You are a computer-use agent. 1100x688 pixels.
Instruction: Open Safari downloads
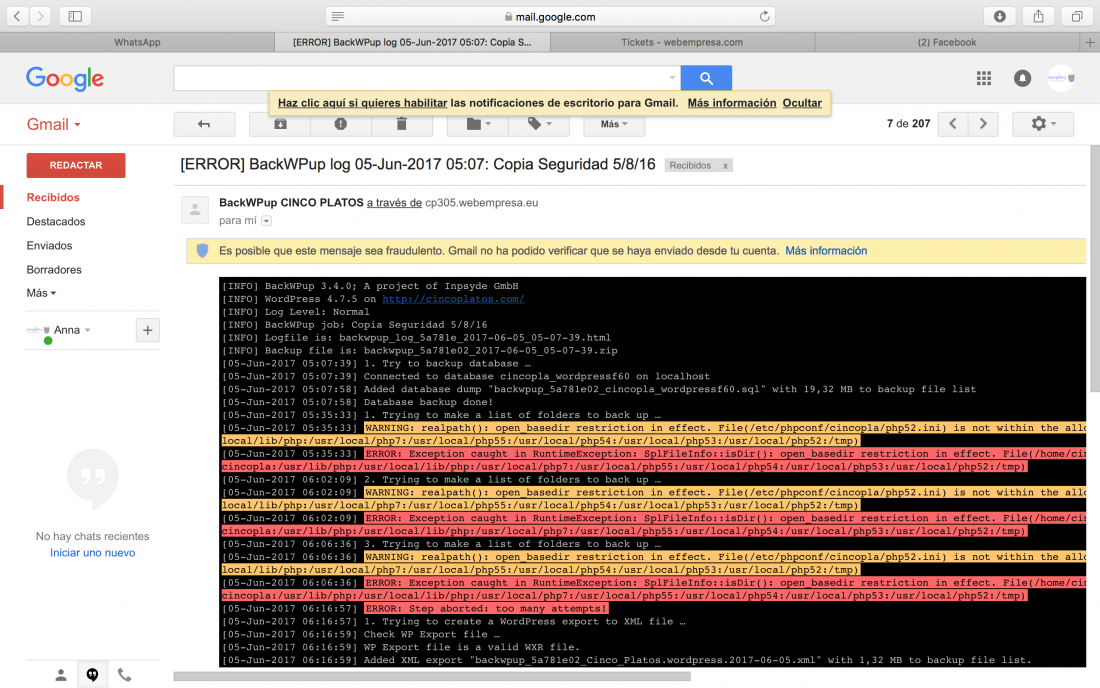coord(1000,16)
